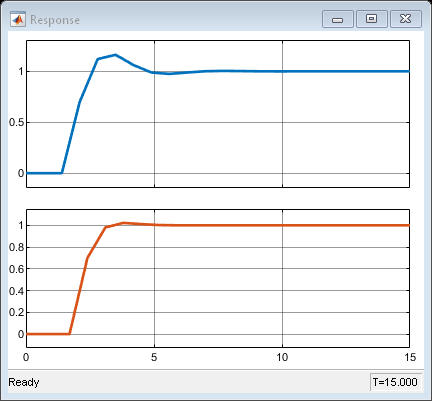Click the 0.6 y-axis label in lower plot
Screen dimensions: 432x401
[17, 269]
